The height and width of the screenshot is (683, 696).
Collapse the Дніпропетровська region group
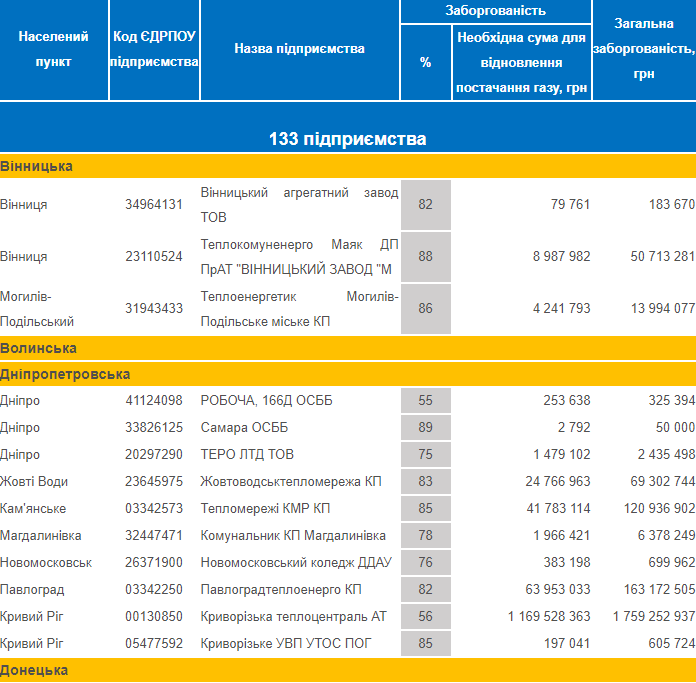pos(65,374)
